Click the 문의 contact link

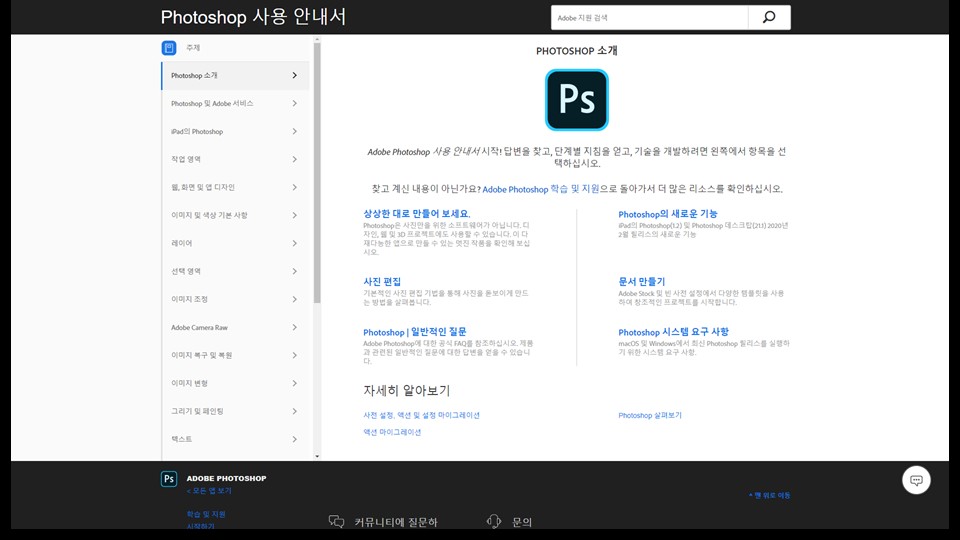522,522
